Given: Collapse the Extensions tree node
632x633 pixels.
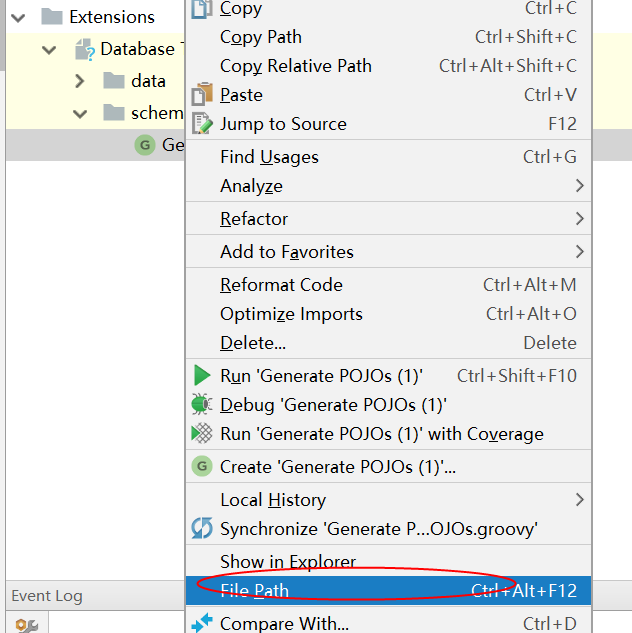Looking at the screenshot, I should pyautogui.click(x=18, y=17).
